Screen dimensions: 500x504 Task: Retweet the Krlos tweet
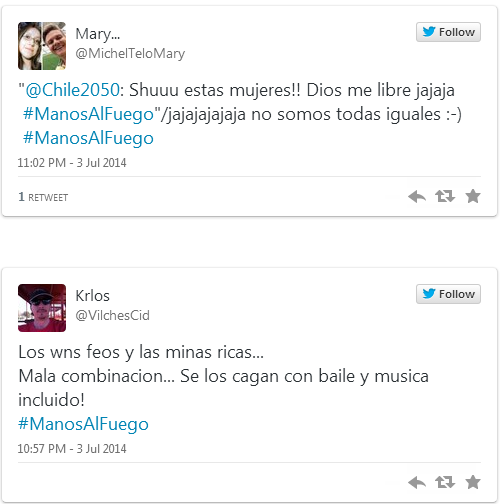click(445, 482)
